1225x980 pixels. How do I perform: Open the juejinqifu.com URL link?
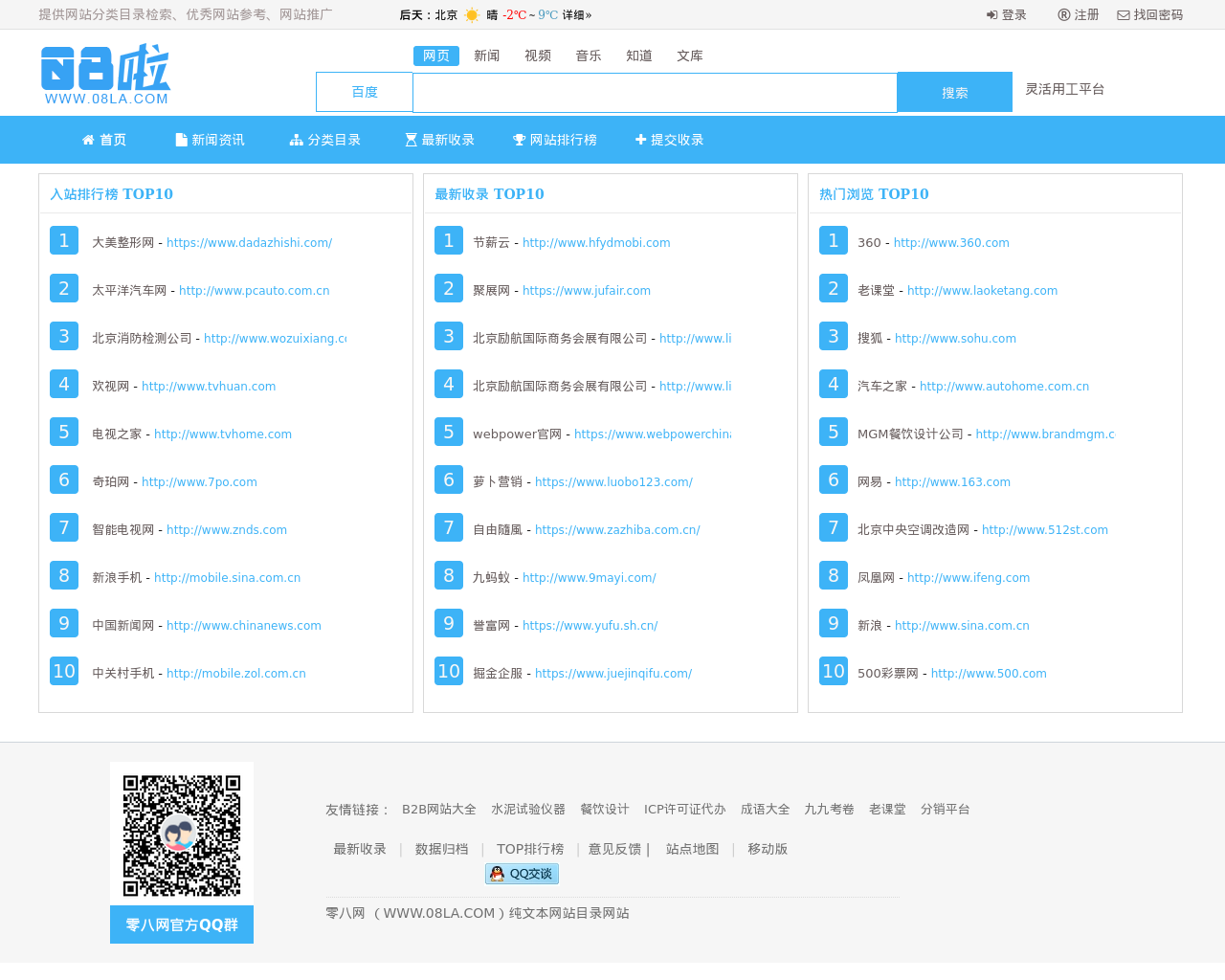click(613, 674)
